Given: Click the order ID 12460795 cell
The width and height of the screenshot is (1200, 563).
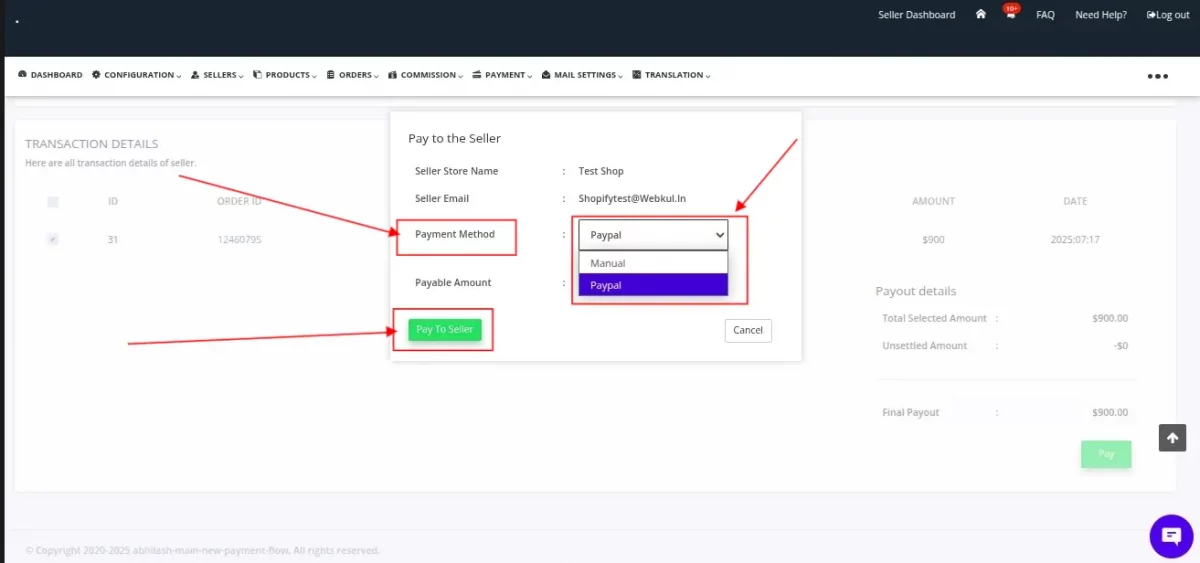Looking at the screenshot, I should [240, 239].
